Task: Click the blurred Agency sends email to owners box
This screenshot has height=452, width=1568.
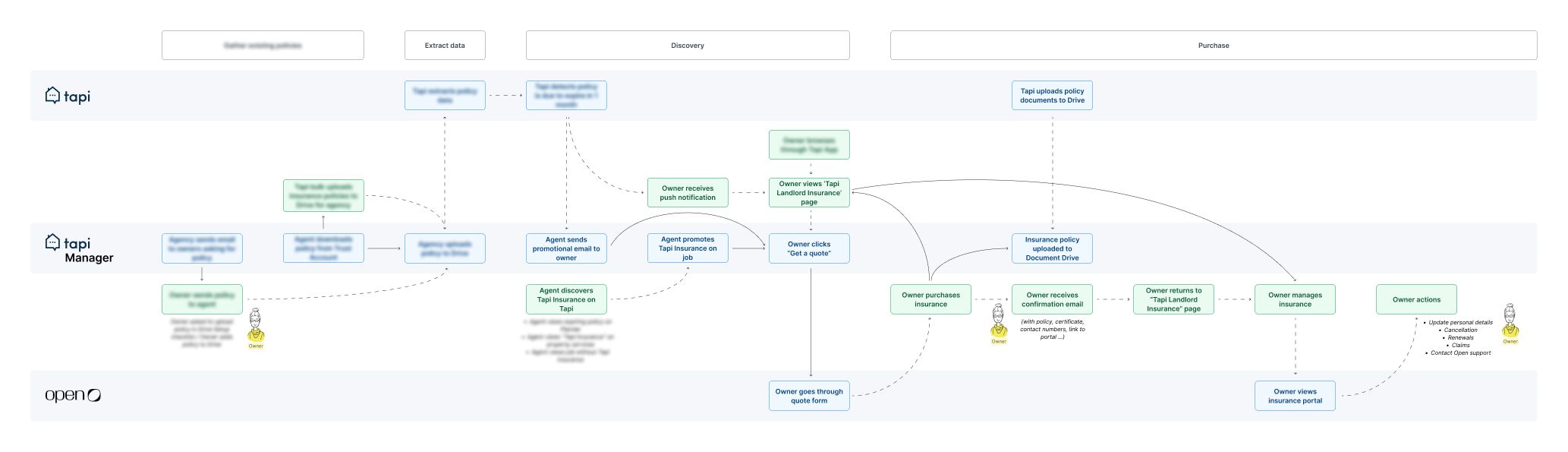Action: click(202, 248)
